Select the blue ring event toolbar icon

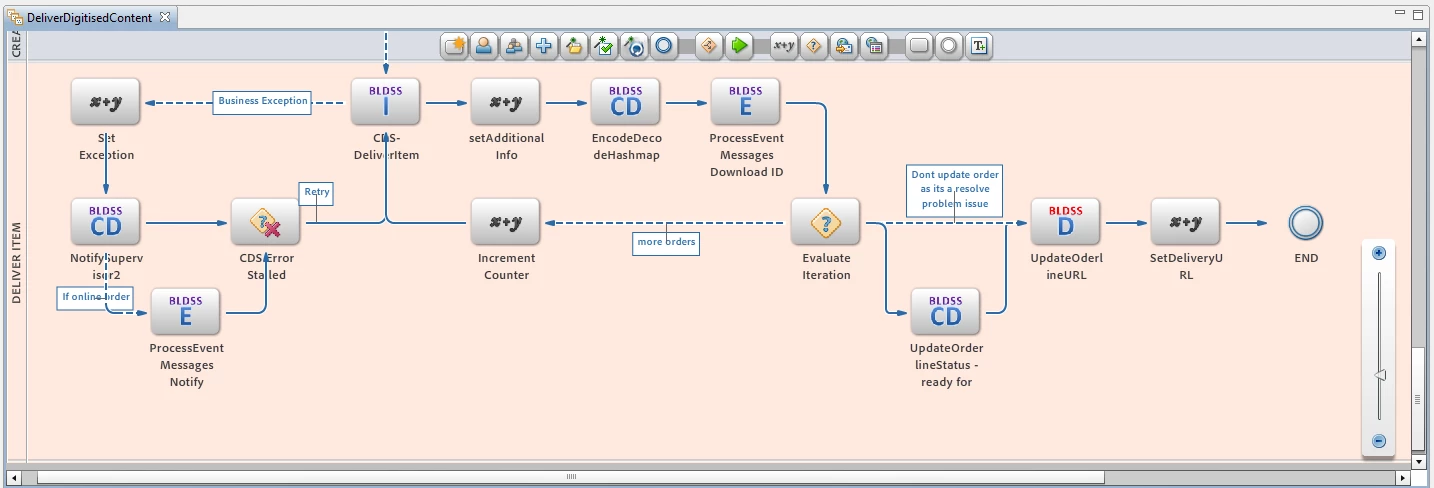click(664, 46)
